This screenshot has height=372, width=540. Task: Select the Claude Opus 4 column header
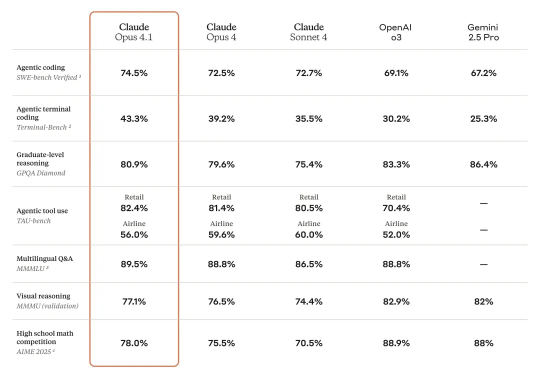(221, 32)
